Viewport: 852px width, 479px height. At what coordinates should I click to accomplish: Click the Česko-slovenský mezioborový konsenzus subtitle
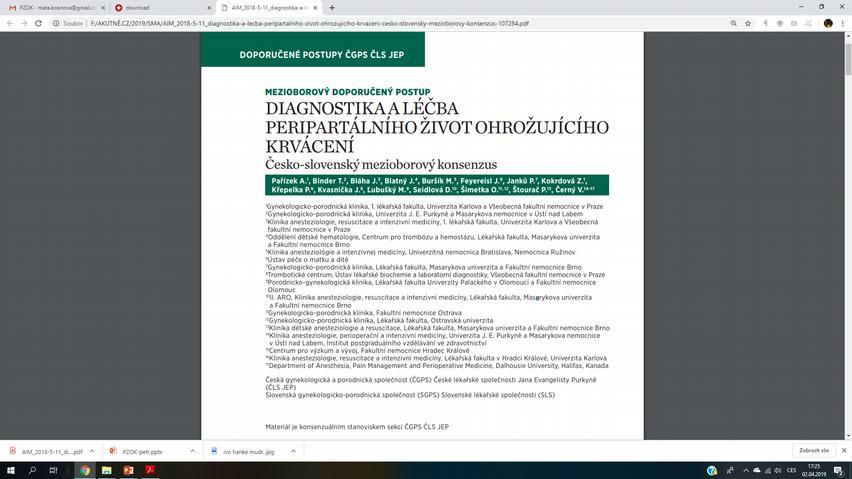tap(381, 164)
